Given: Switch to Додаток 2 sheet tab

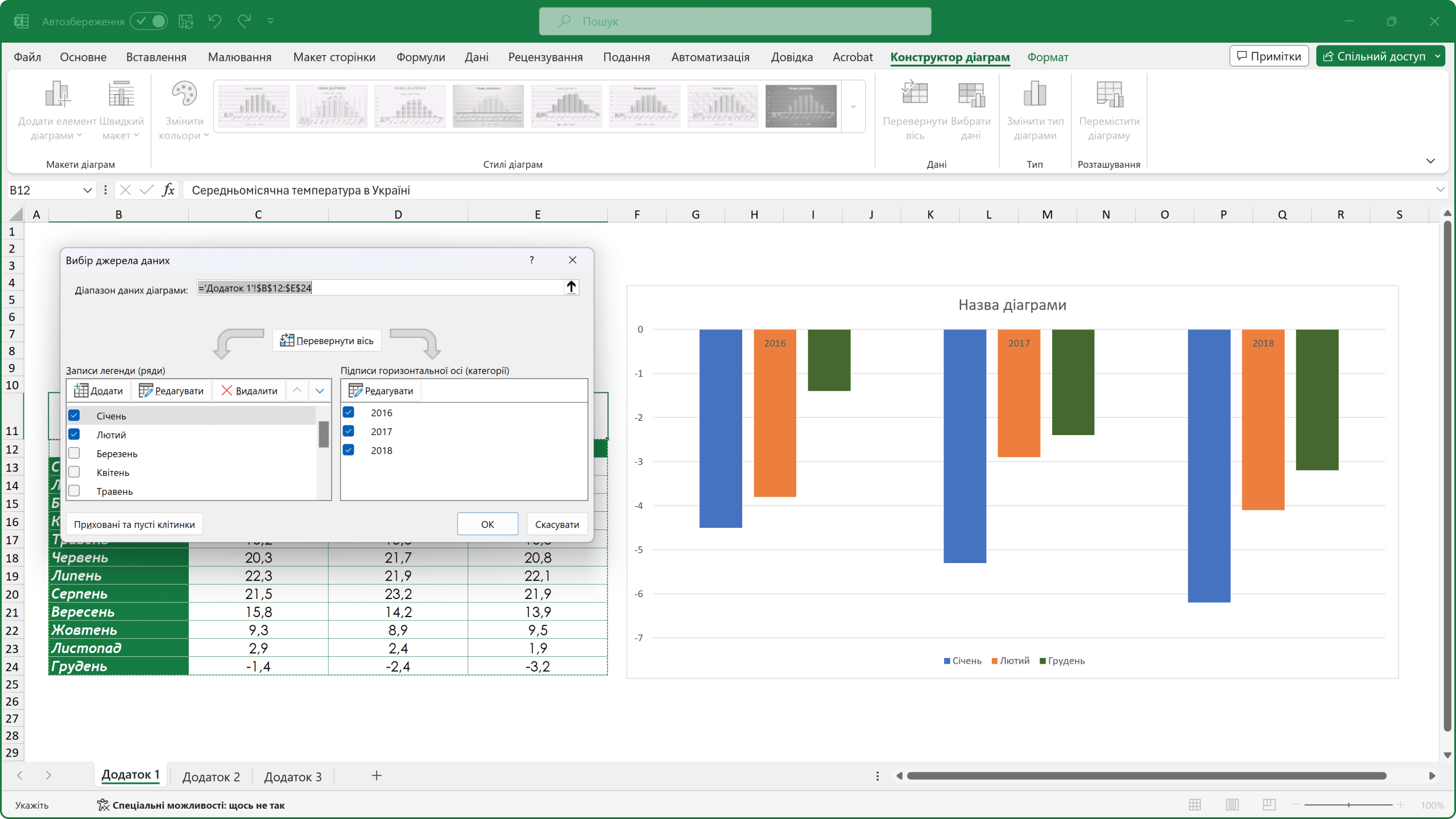Looking at the screenshot, I should (211, 776).
